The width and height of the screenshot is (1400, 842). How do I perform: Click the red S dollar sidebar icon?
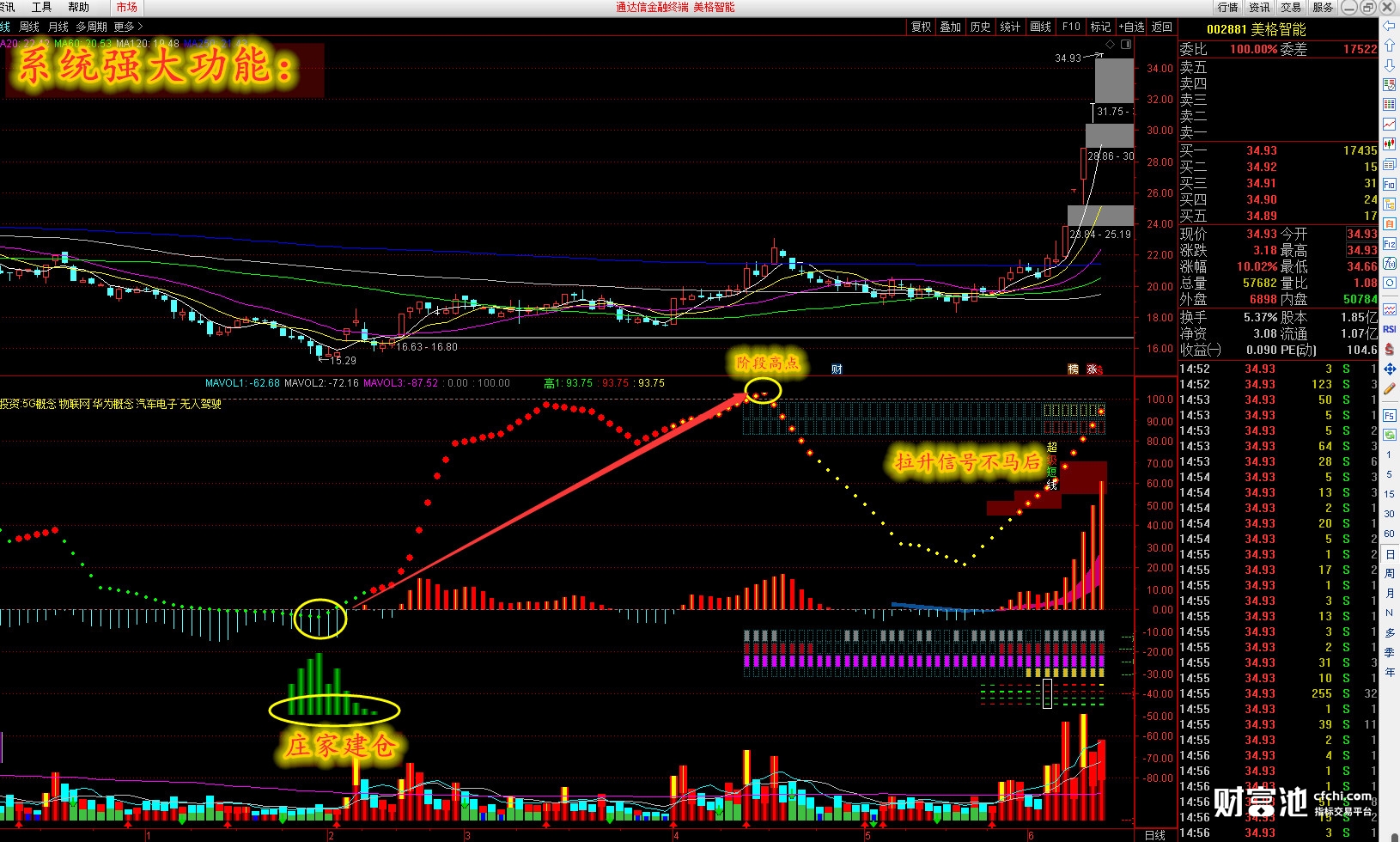click(1389, 350)
